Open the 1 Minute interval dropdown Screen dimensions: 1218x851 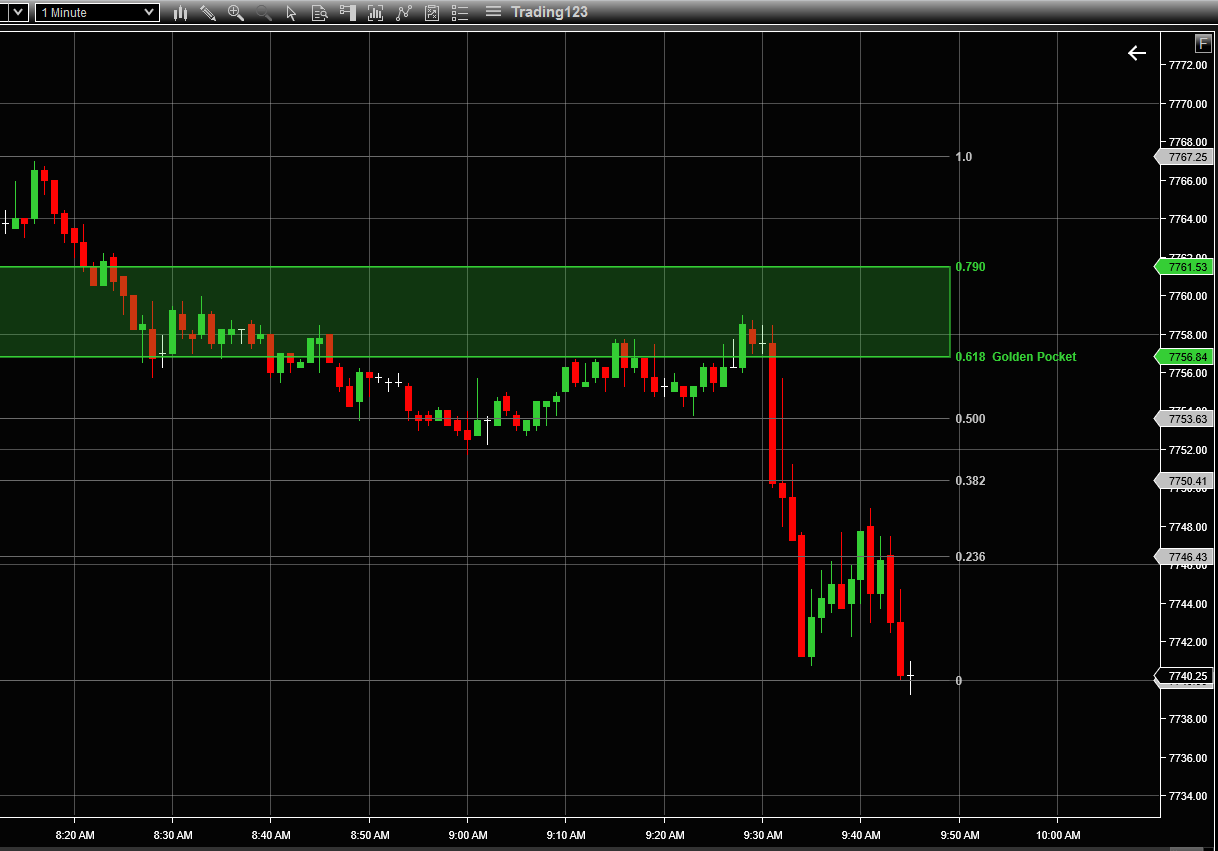coord(97,12)
